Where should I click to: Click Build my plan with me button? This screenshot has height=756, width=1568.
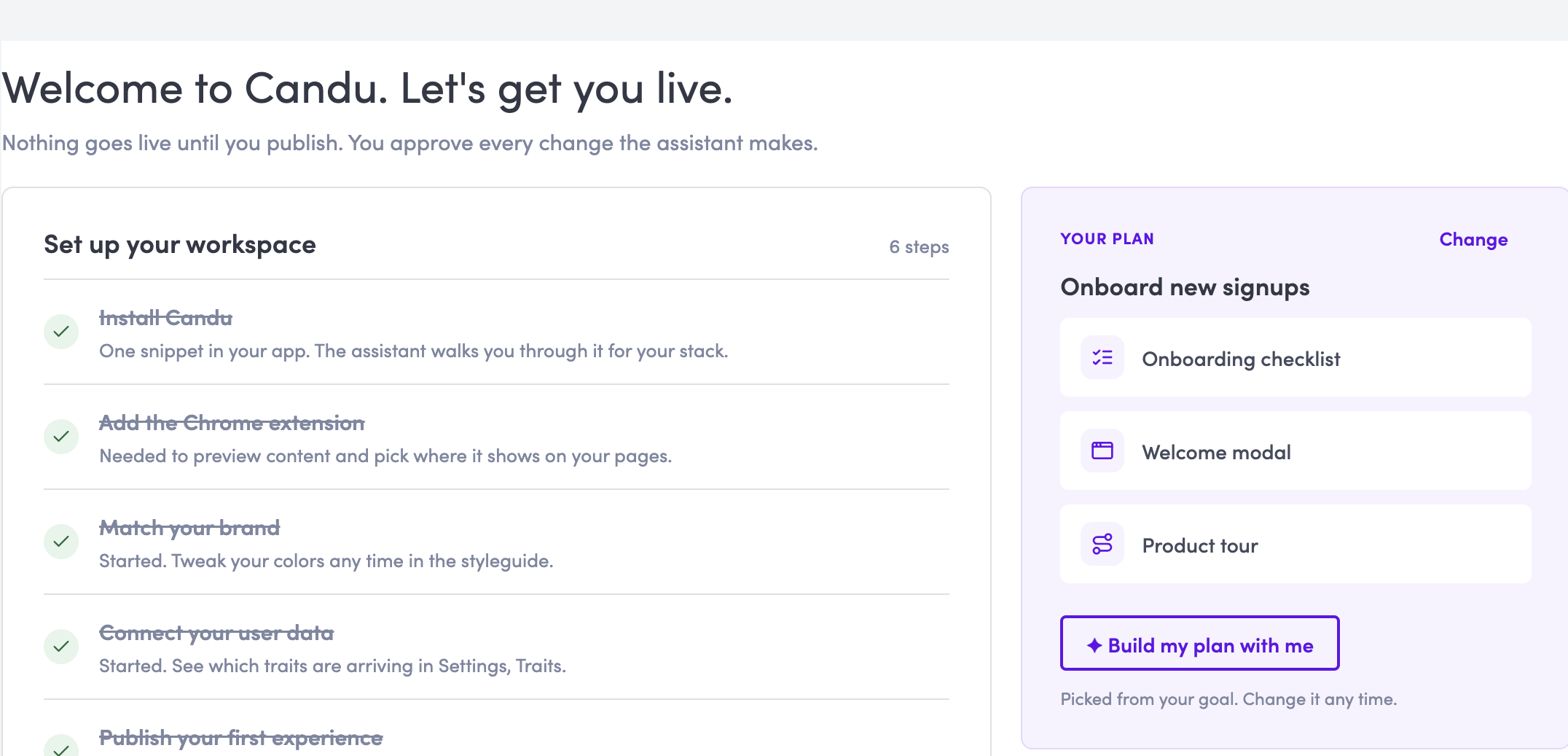1199,643
